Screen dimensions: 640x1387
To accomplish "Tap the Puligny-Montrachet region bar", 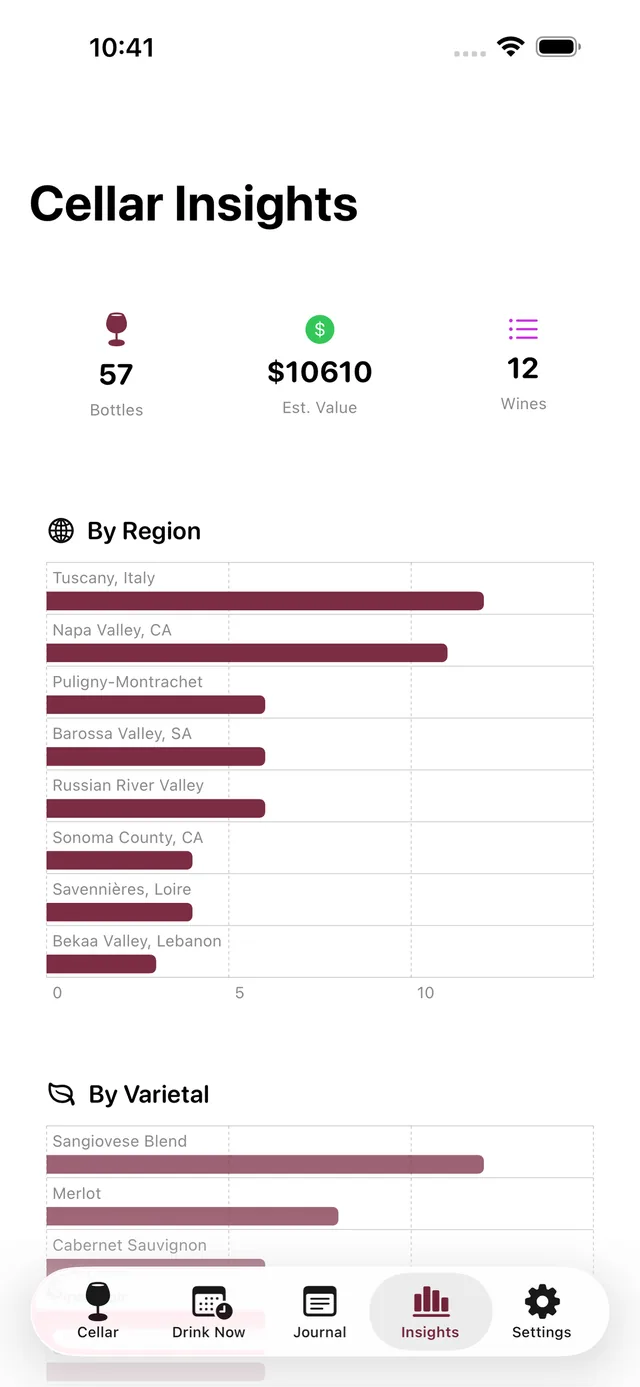I will tap(156, 705).
